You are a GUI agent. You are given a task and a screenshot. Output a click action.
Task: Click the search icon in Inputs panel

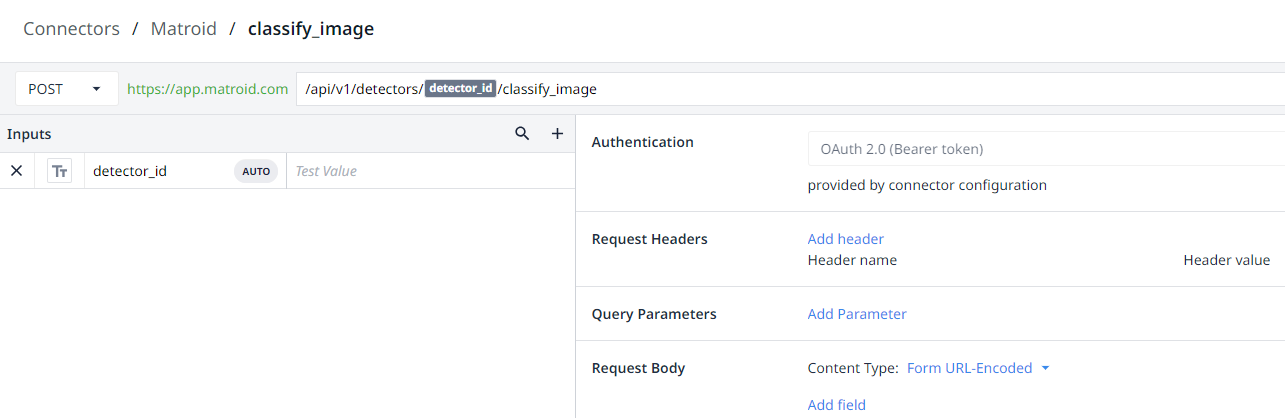522,134
